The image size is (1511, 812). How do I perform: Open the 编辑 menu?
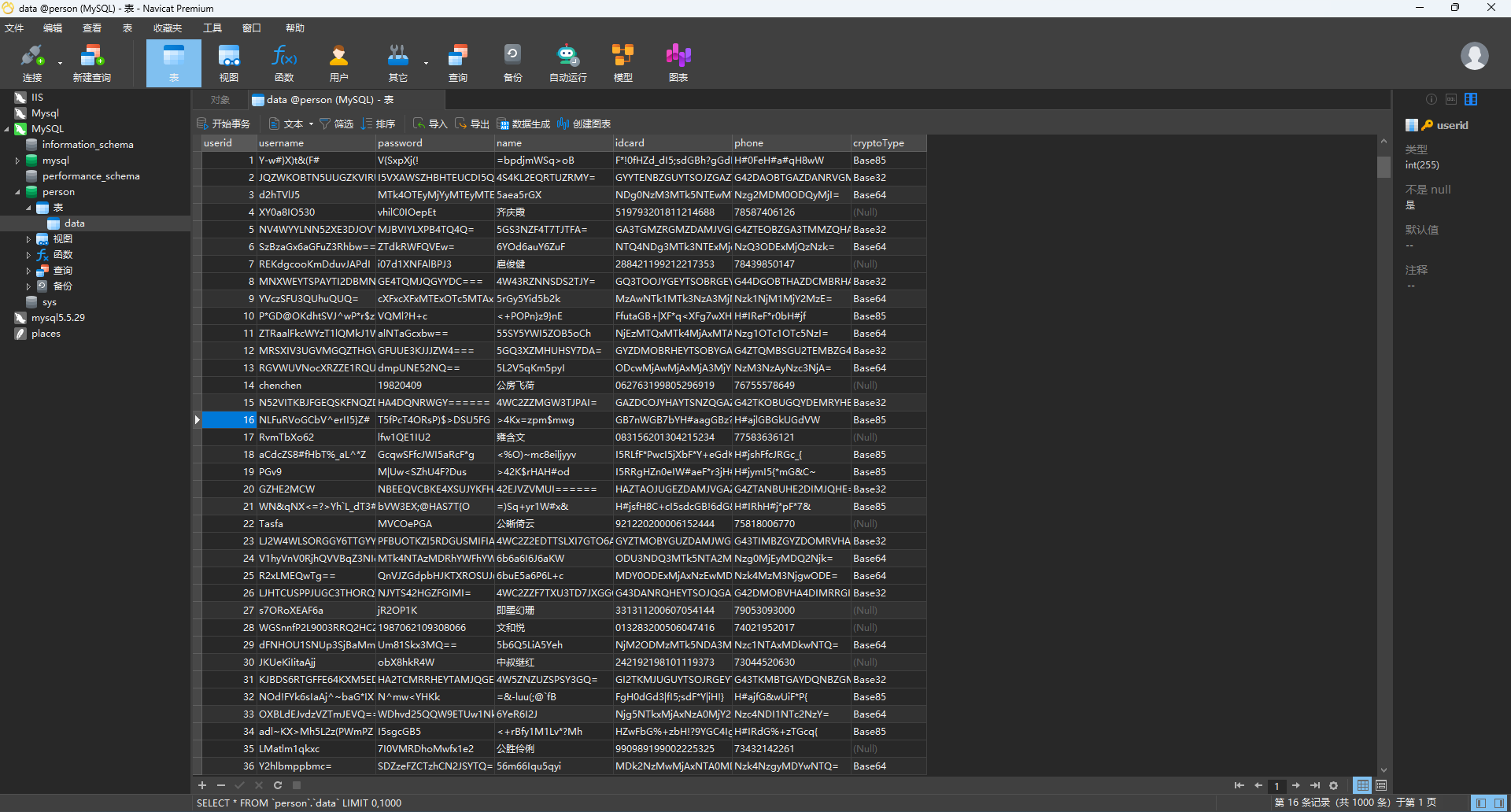tap(53, 28)
